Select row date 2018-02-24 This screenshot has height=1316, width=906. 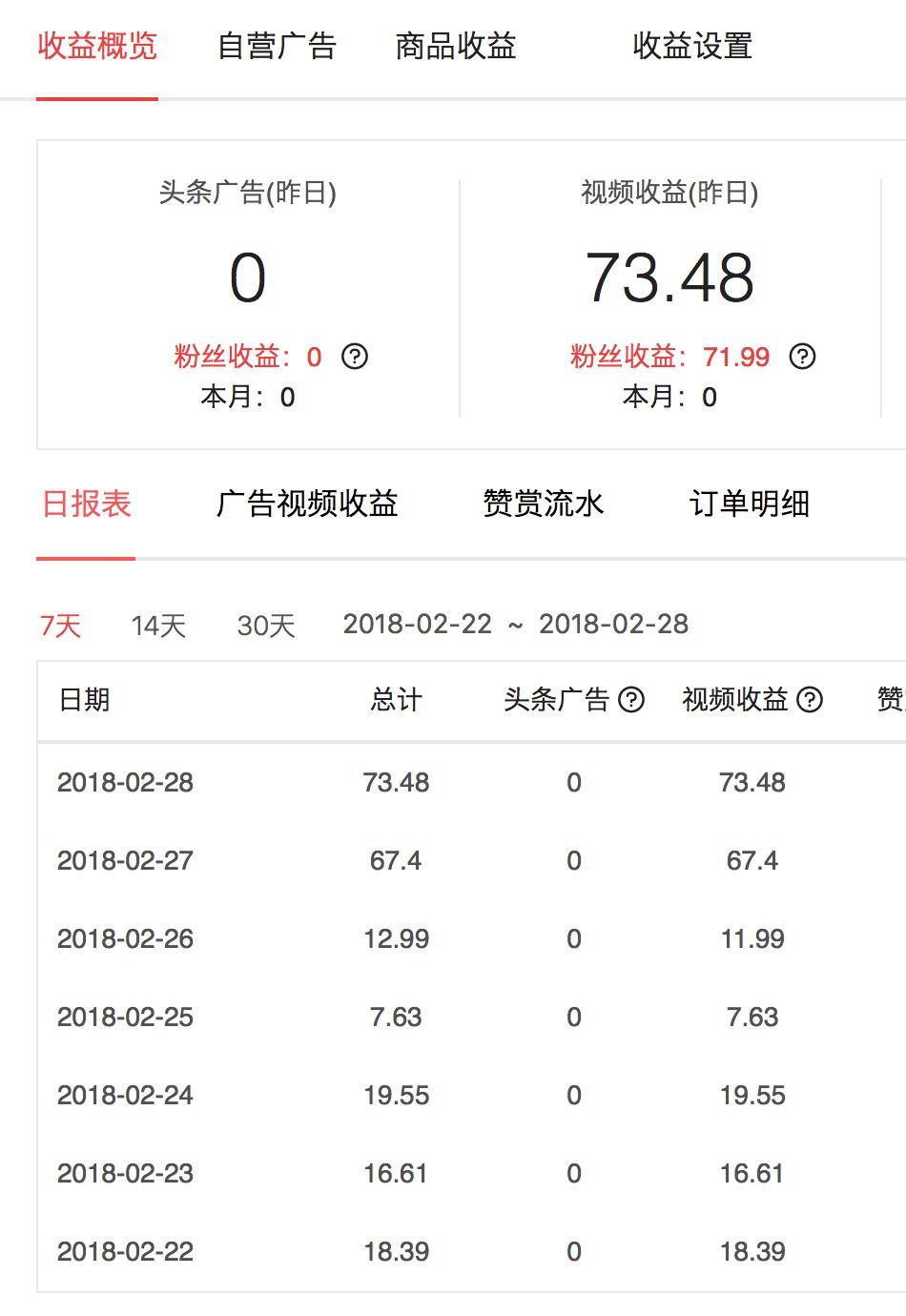click(x=125, y=1096)
